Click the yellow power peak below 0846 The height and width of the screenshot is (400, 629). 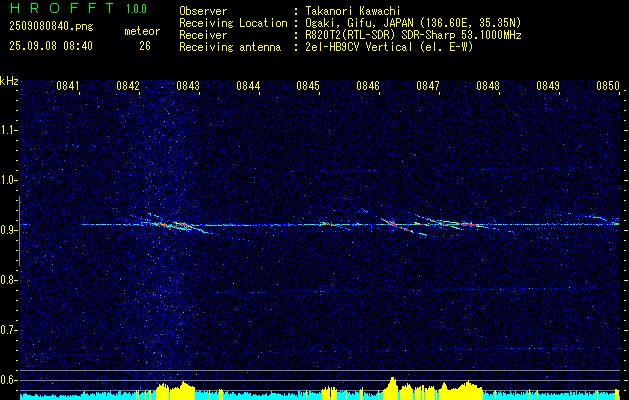(392, 386)
